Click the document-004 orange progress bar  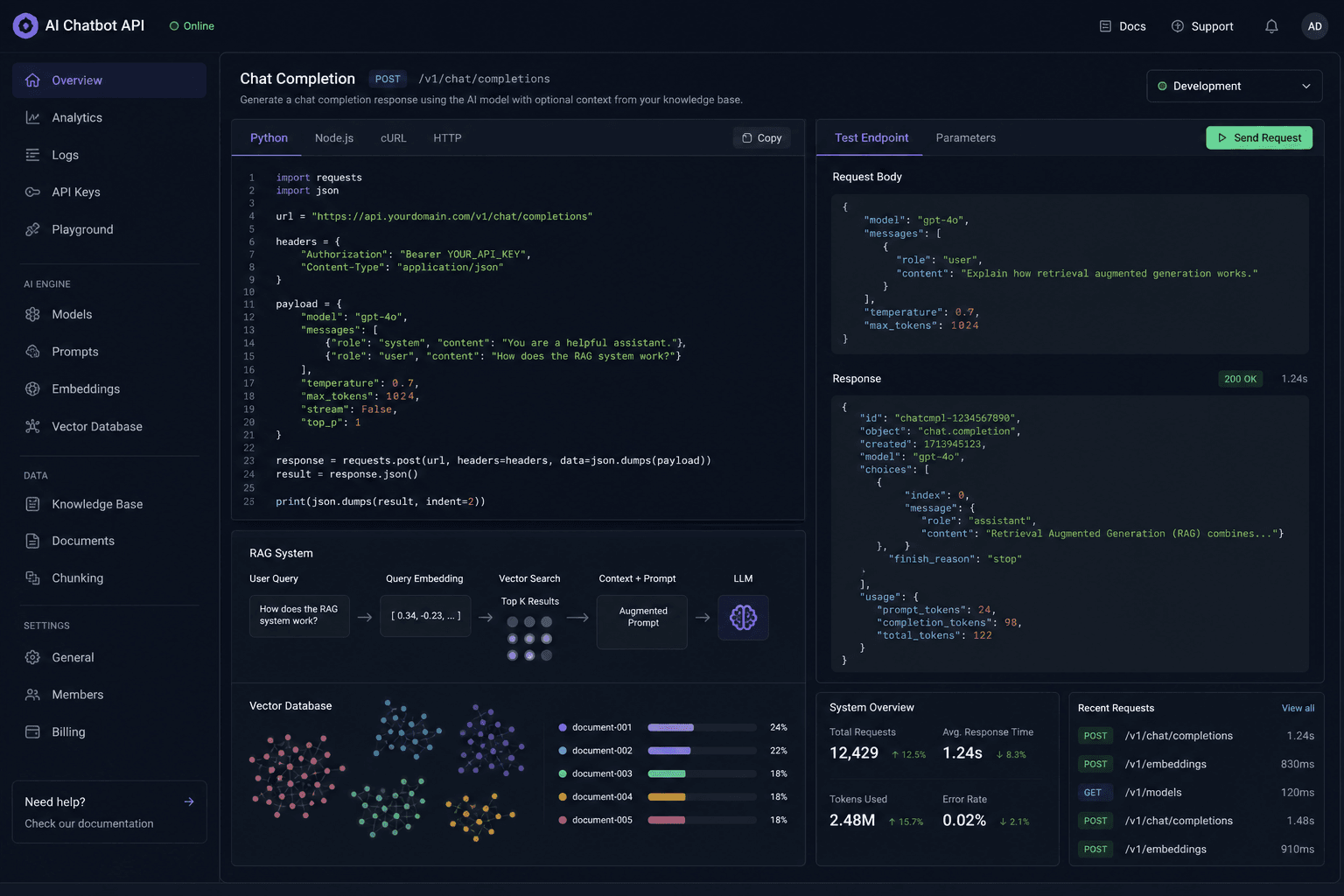702,796
